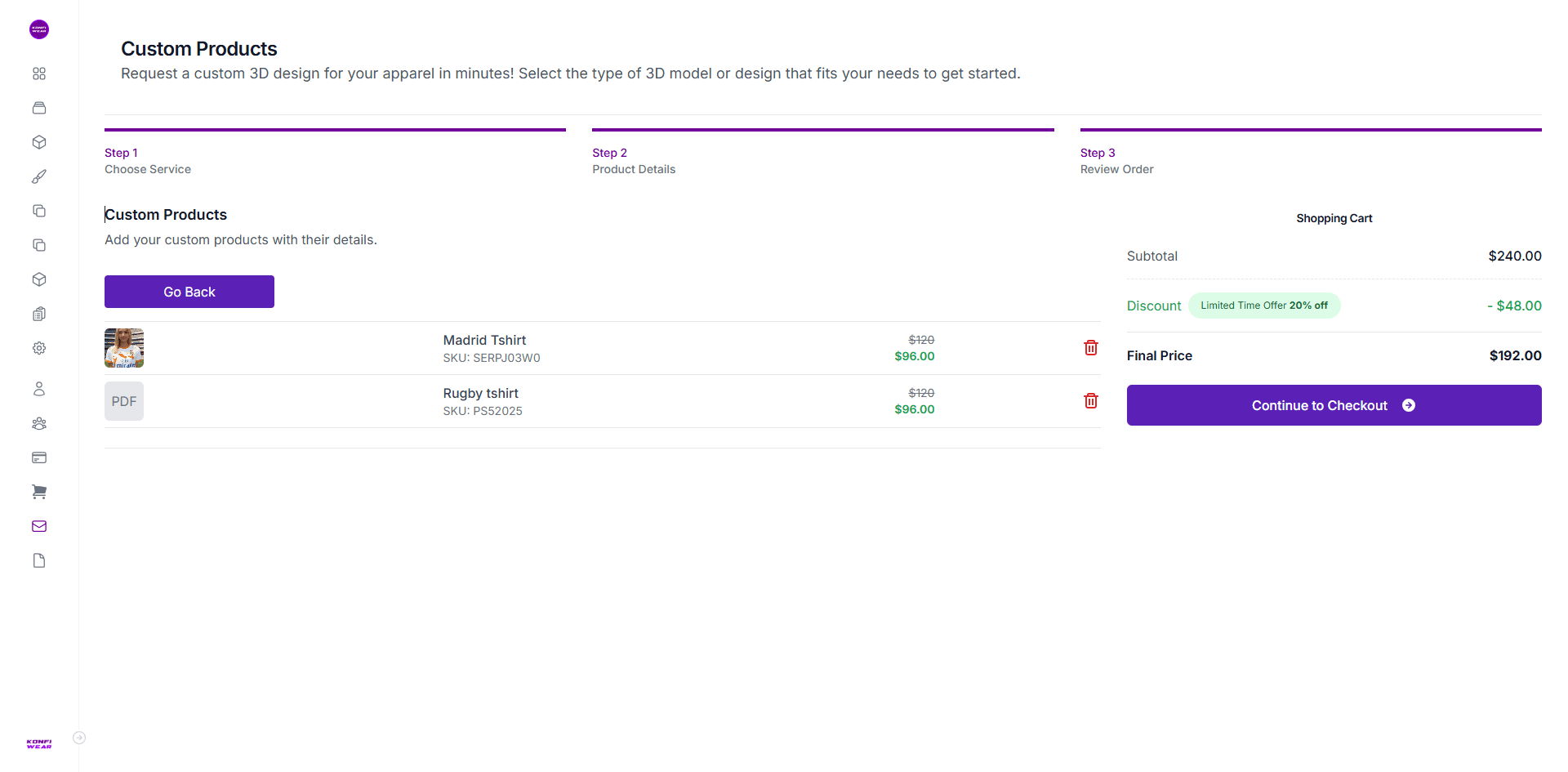Go to Step 1 Choose Service
The height and width of the screenshot is (772, 1568).
click(147, 161)
